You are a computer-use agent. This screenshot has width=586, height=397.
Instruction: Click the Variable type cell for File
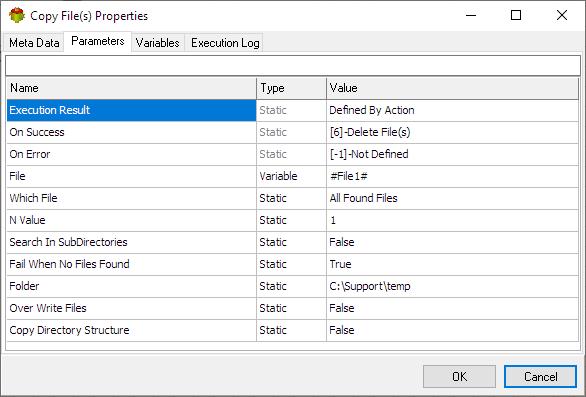[292, 176]
